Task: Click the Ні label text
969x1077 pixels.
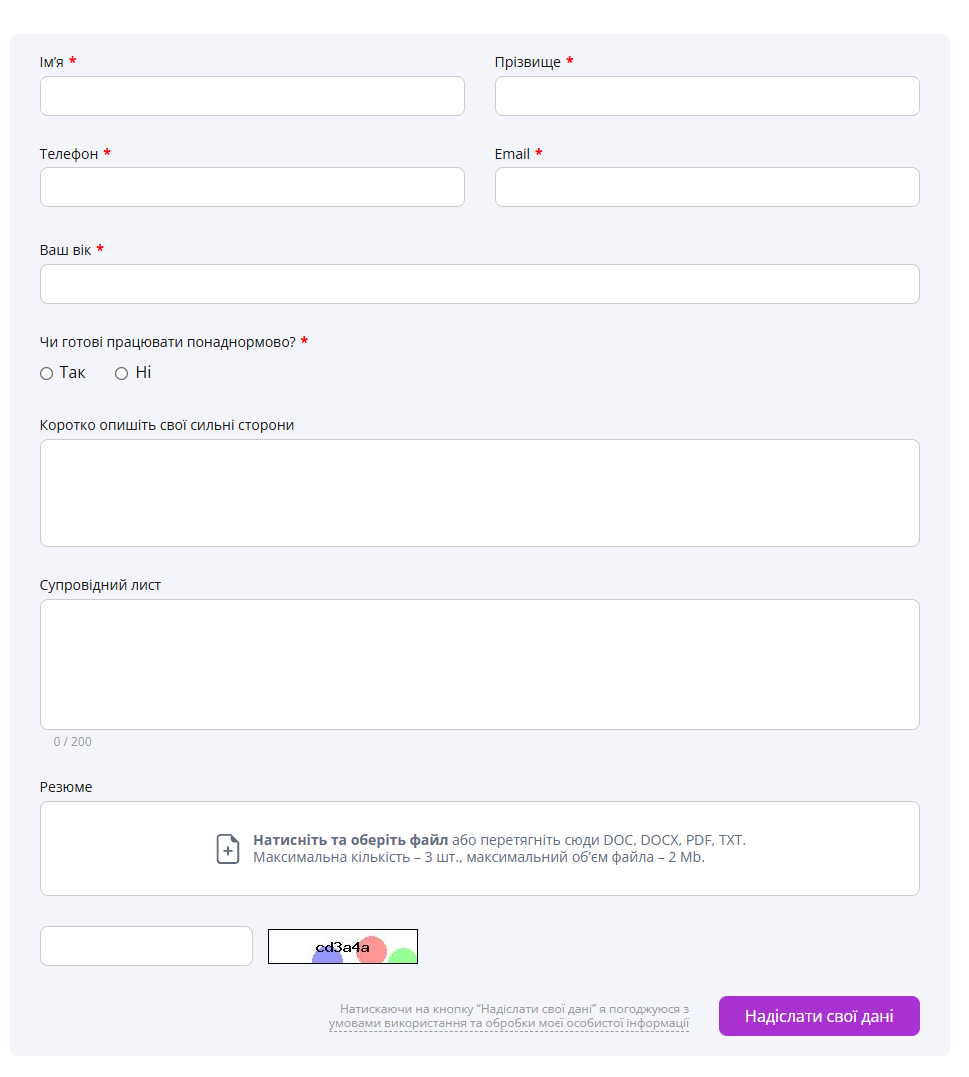Action: [143, 373]
